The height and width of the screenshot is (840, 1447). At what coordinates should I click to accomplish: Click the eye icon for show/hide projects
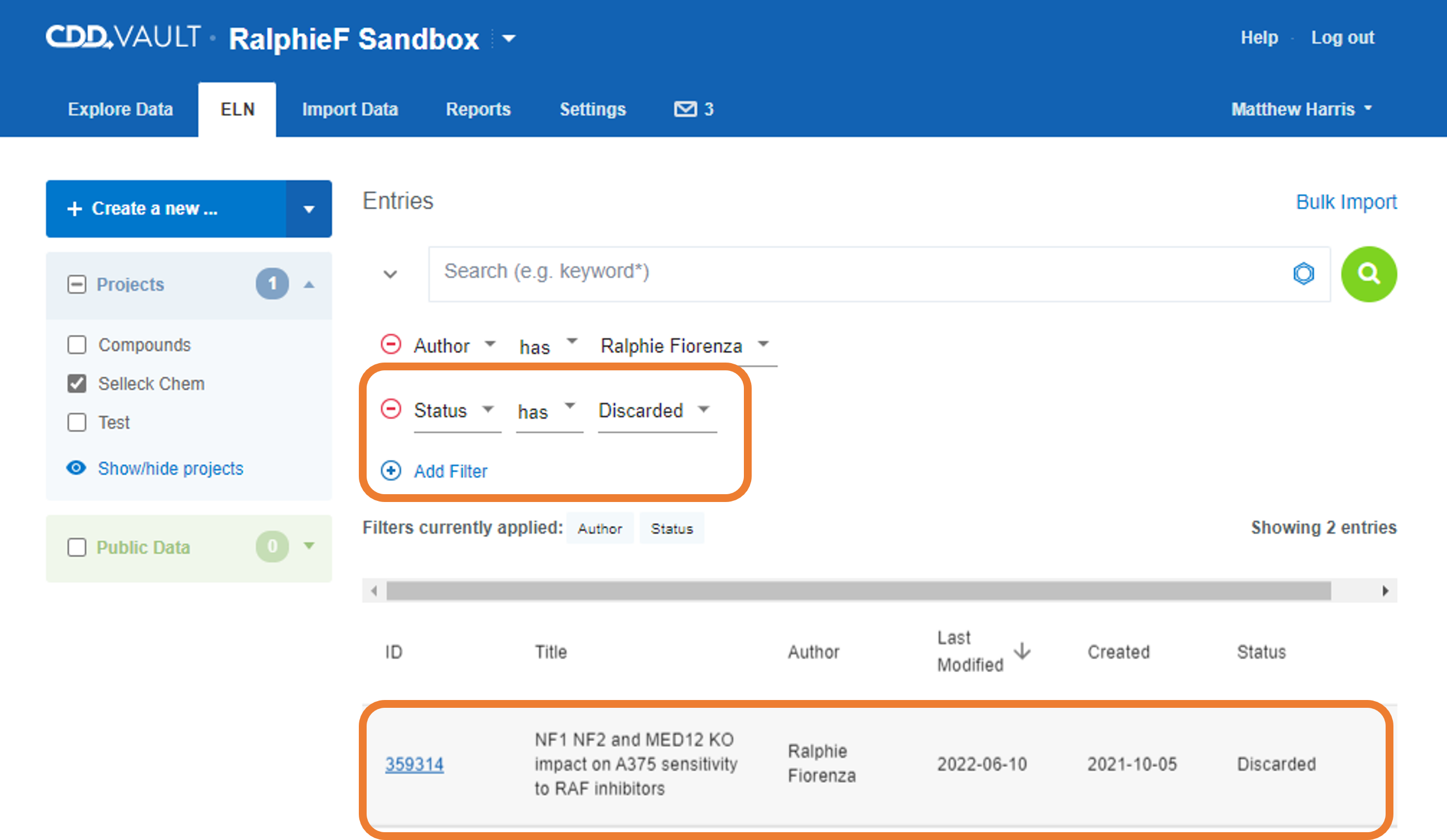pyautogui.click(x=76, y=468)
